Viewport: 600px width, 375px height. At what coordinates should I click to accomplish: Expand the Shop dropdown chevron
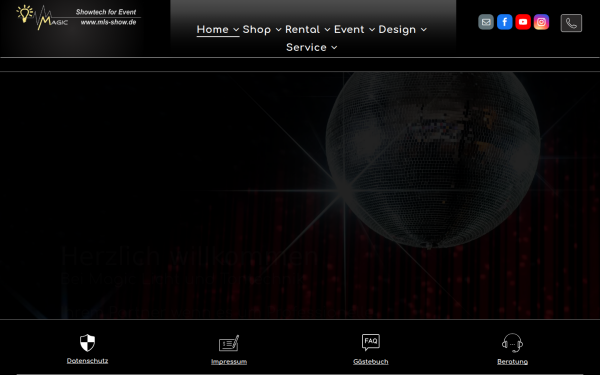279,30
